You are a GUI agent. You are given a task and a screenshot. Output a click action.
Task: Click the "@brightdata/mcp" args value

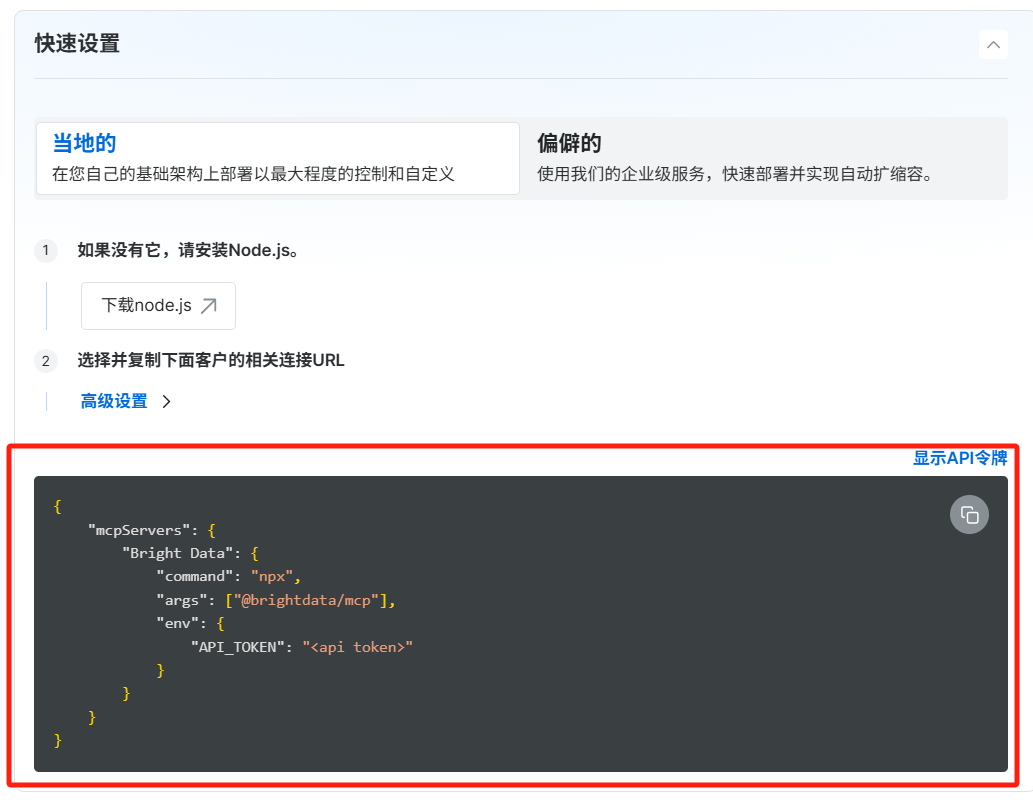[x=306, y=600]
